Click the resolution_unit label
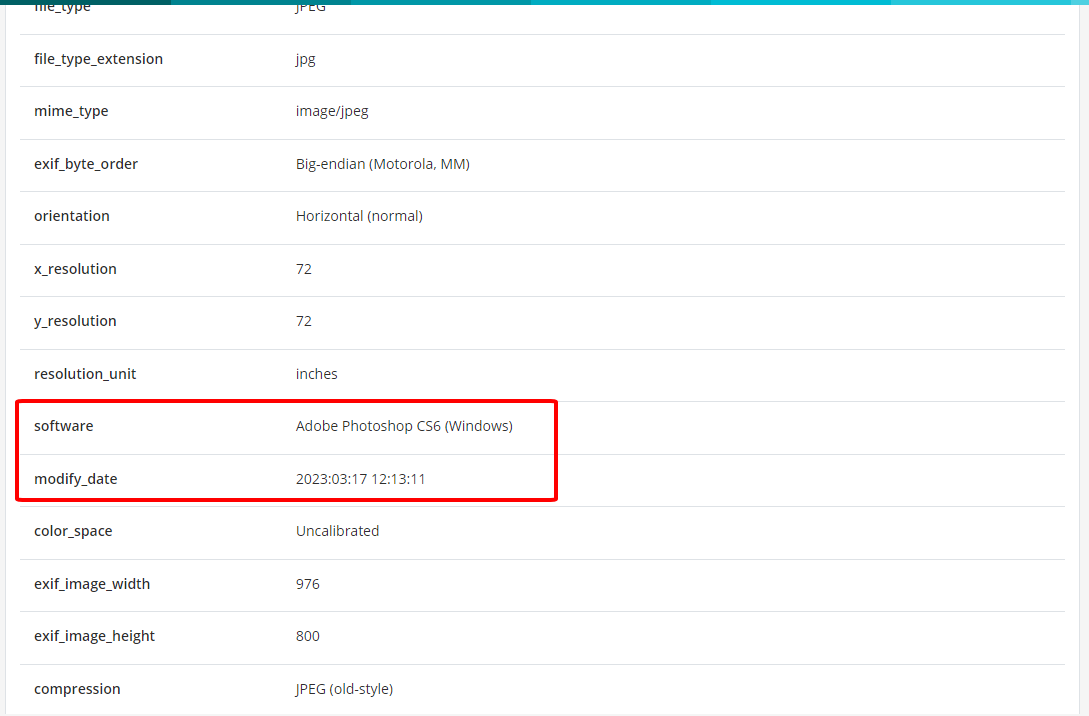1089x716 pixels. pyautogui.click(x=85, y=374)
